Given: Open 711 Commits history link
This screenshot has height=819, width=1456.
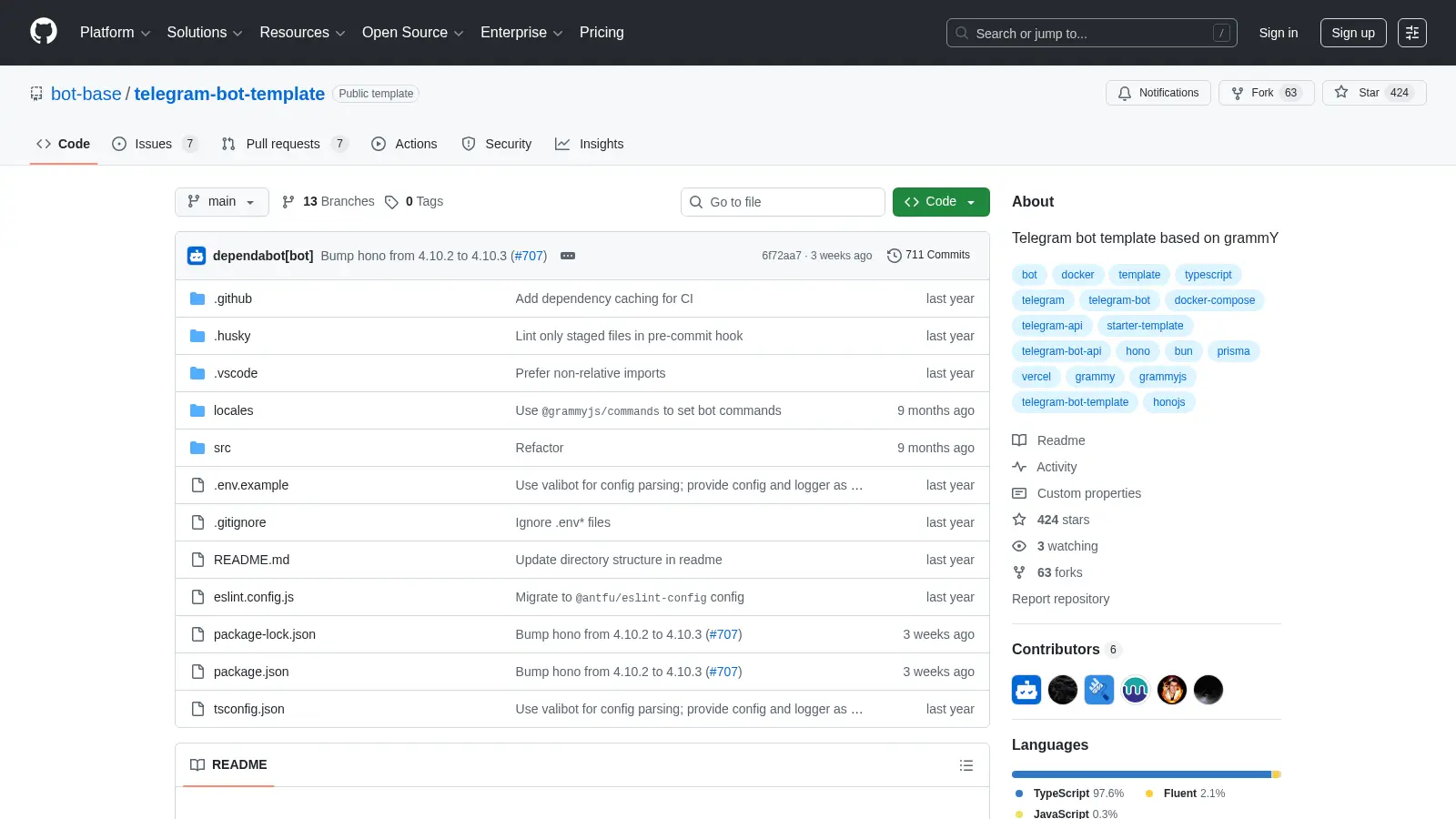Looking at the screenshot, I should [x=928, y=256].
